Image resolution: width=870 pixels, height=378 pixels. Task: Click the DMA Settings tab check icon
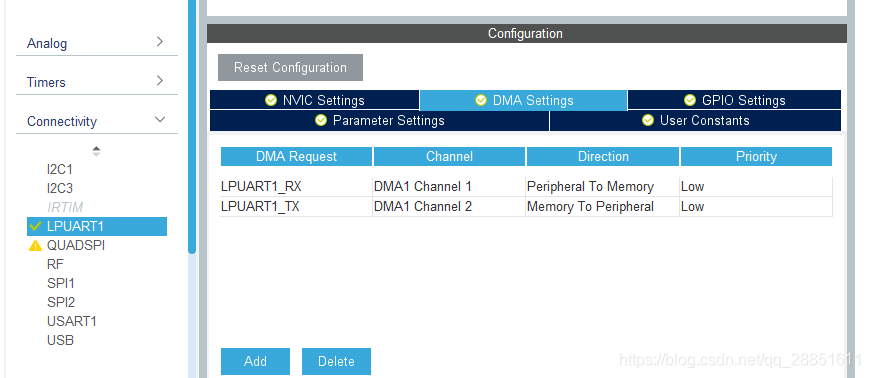point(481,100)
